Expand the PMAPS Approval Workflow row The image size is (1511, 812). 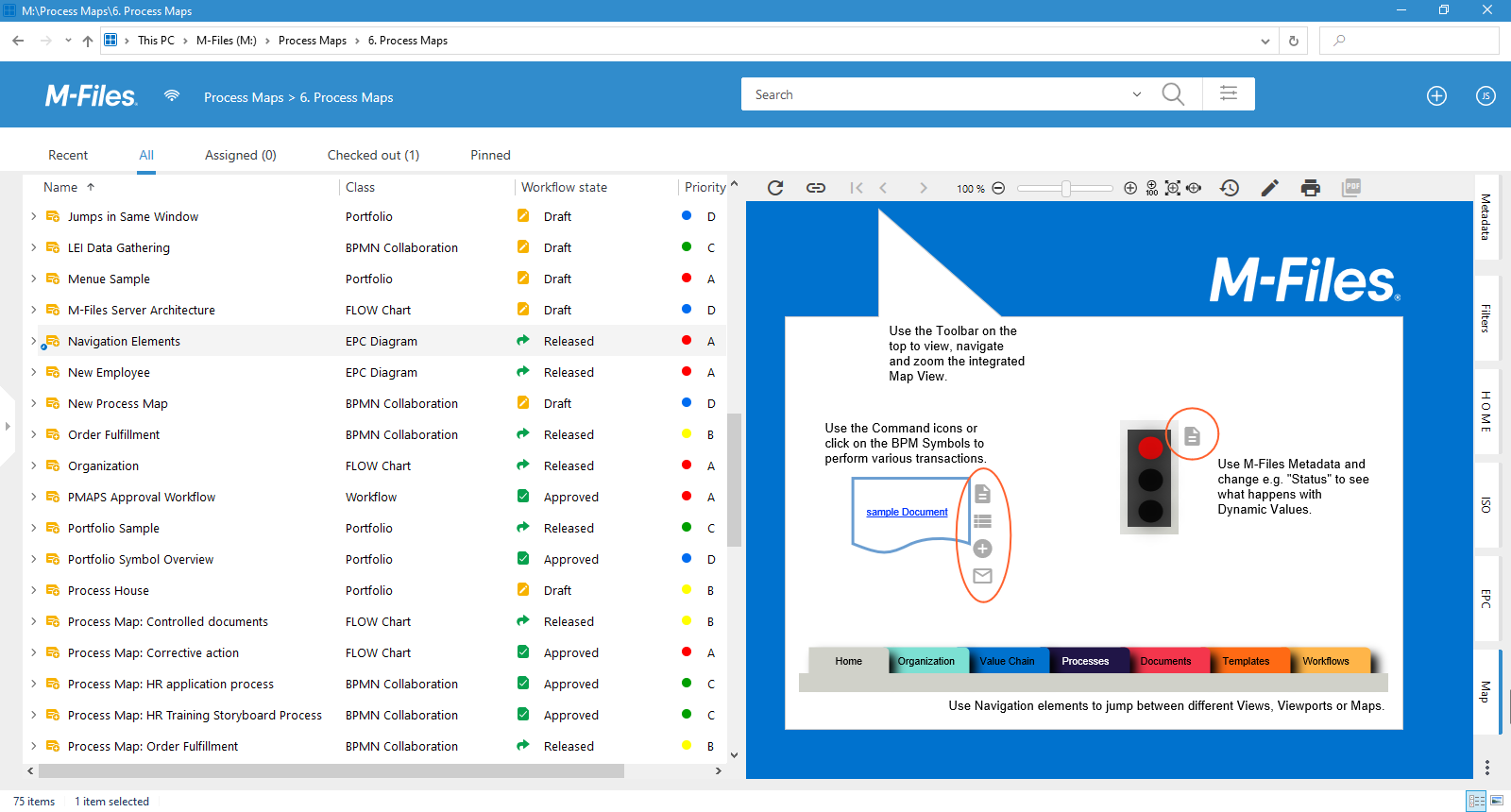tap(33, 497)
